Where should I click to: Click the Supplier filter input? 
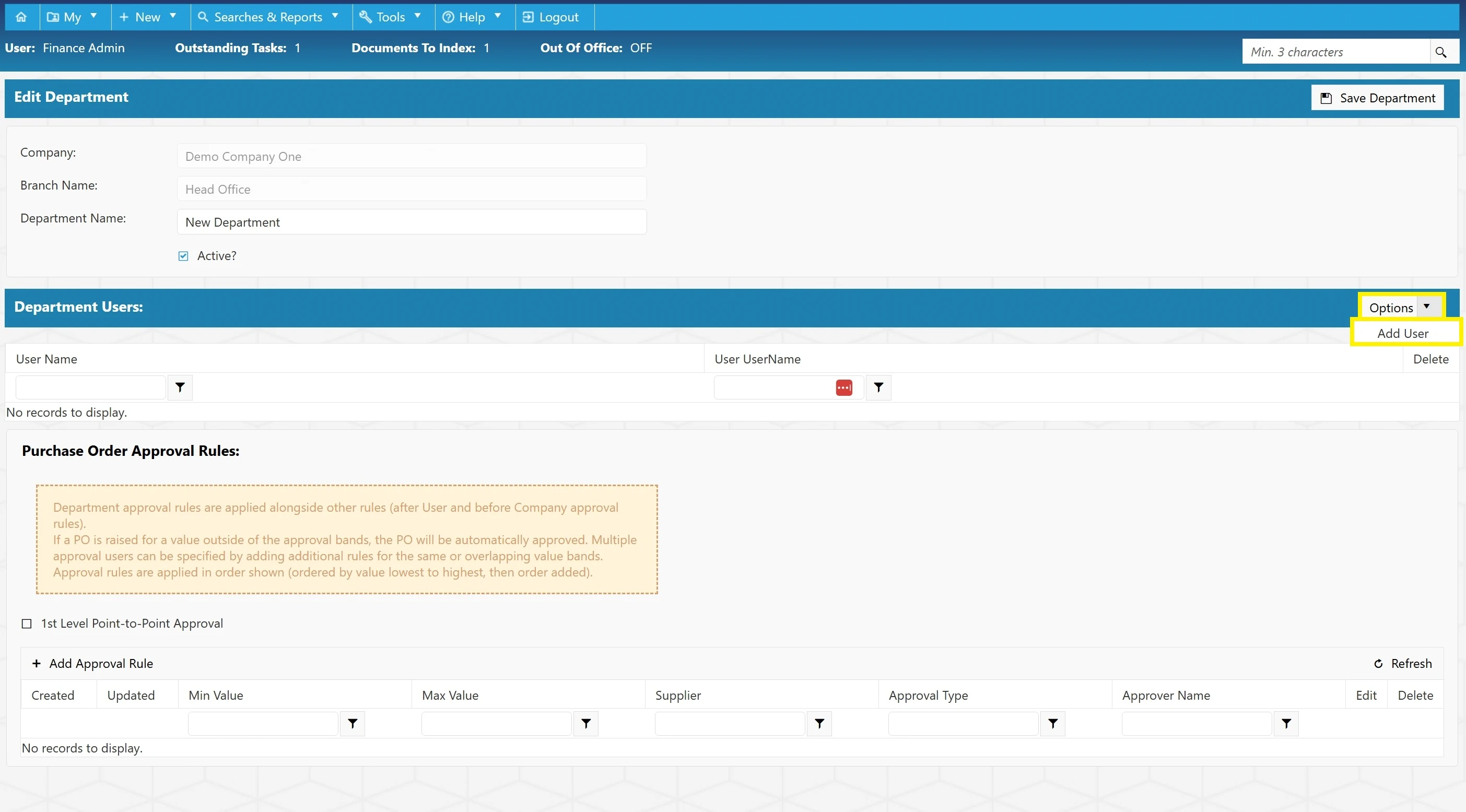pos(730,724)
